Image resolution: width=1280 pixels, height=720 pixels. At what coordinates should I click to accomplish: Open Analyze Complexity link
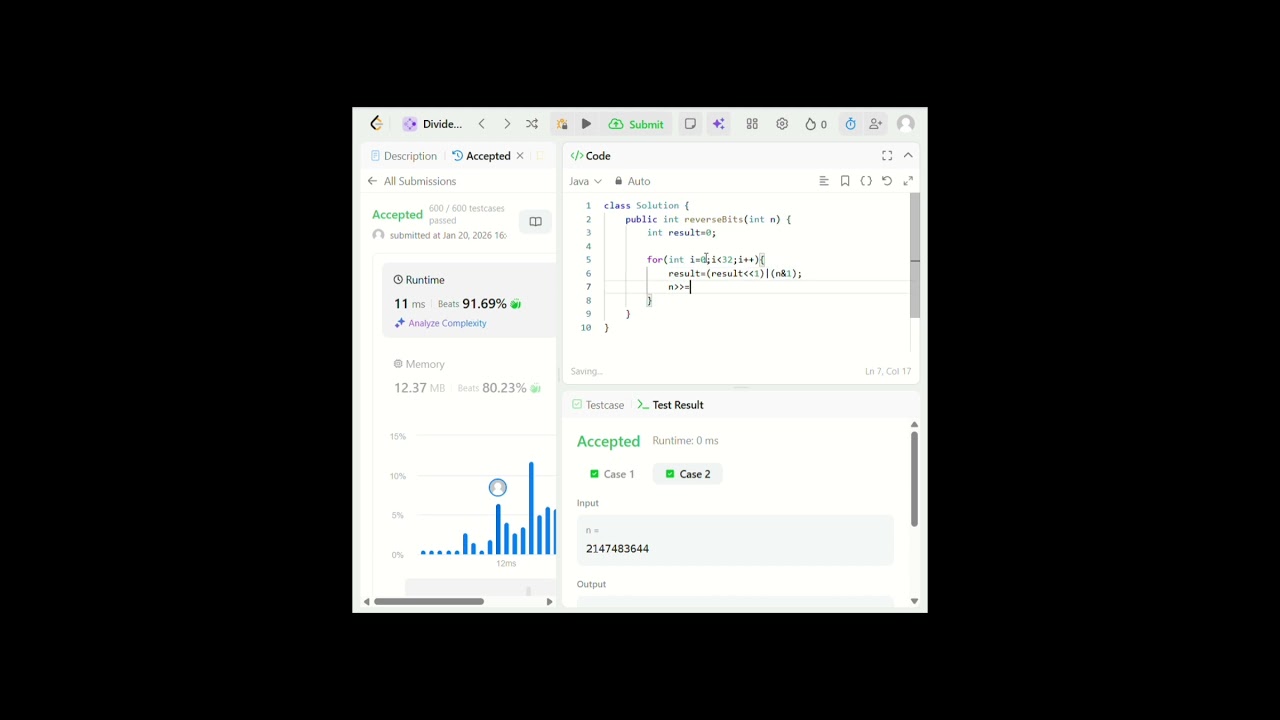[x=440, y=323]
